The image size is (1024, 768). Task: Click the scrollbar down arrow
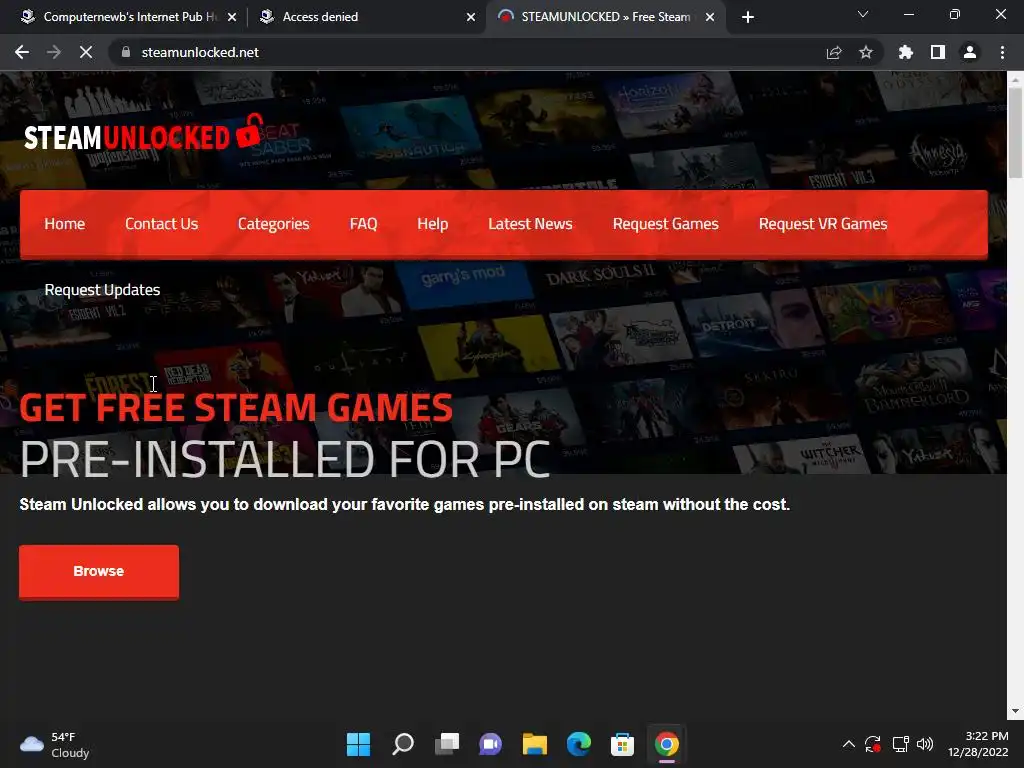[1015, 711]
